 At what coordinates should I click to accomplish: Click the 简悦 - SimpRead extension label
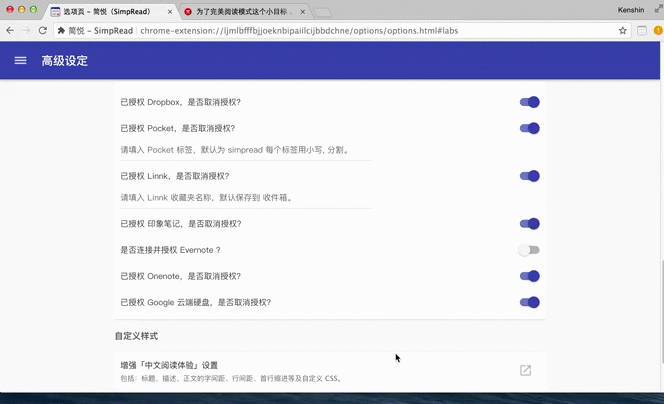pos(100,30)
